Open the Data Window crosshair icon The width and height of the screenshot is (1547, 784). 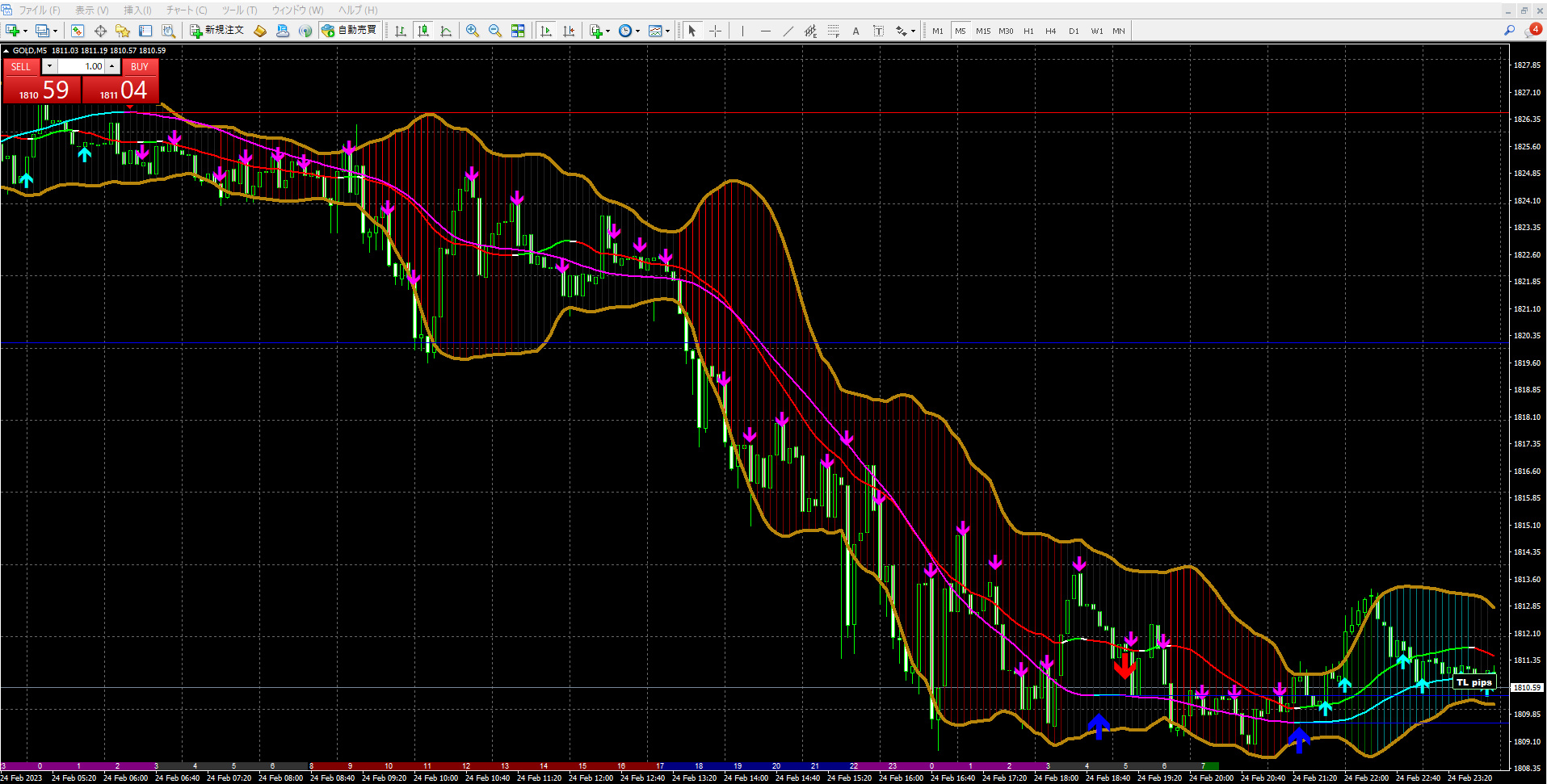pos(100,31)
